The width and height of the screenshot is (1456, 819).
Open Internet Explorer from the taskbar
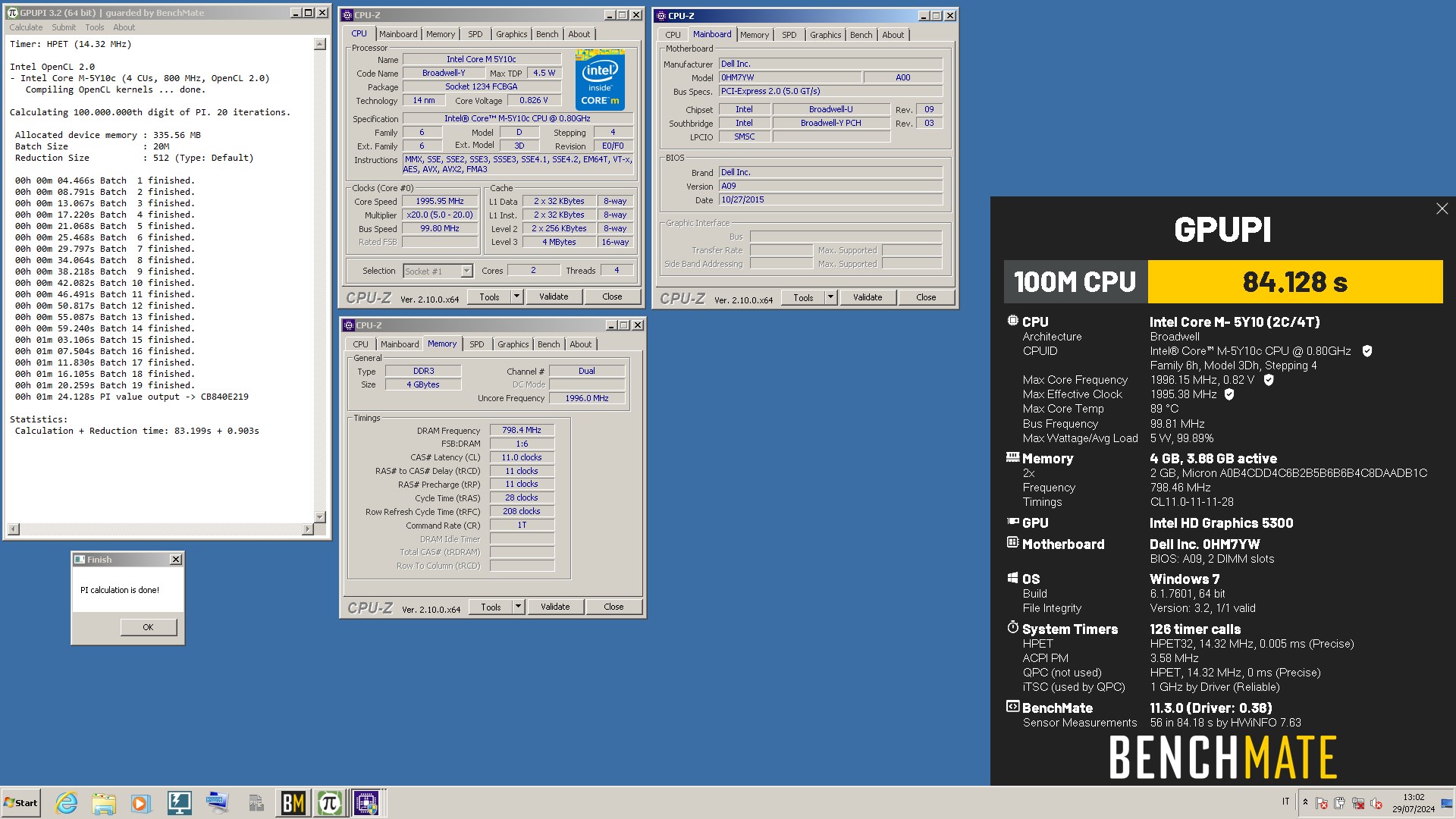pos(67,802)
